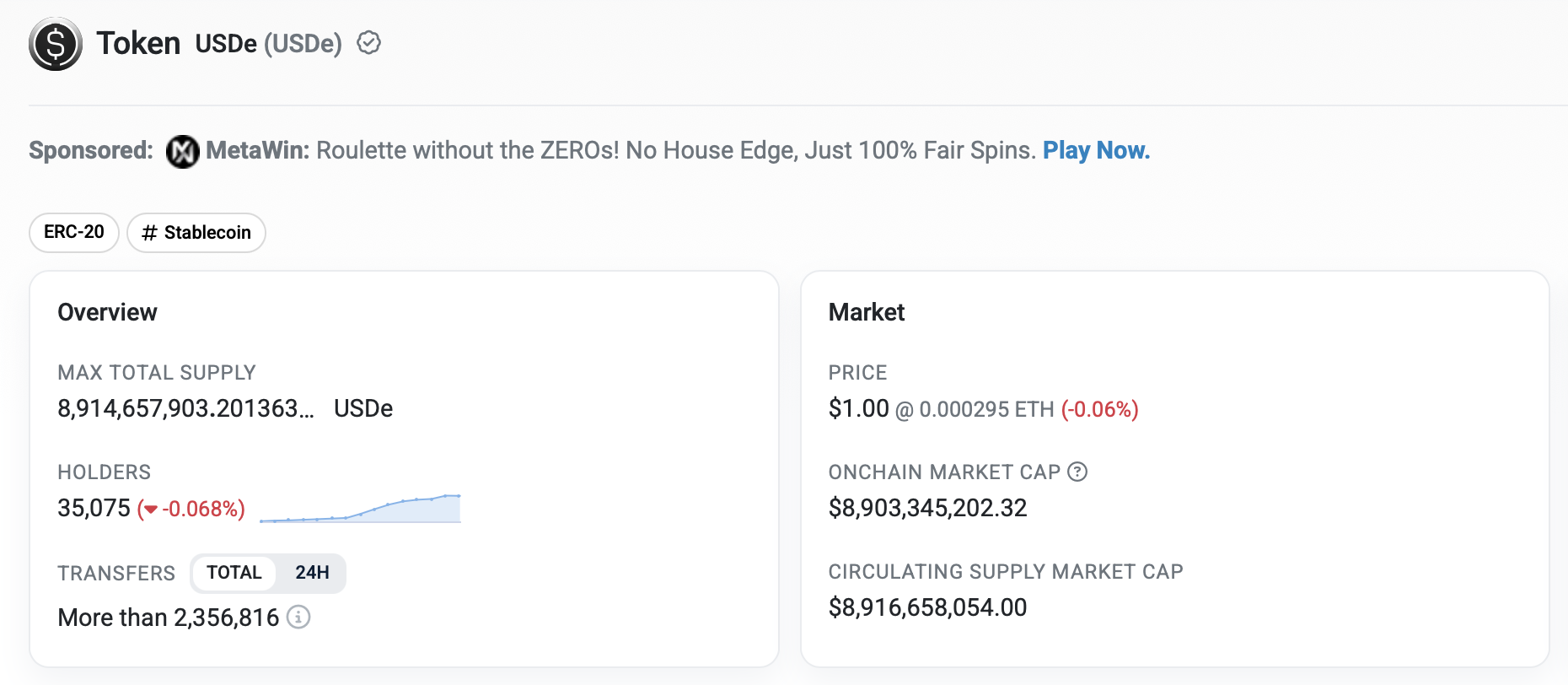Image resolution: width=1568 pixels, height=685 pixels.
Task: Open the Play Now sponsored link
Action: point(1096,150)
